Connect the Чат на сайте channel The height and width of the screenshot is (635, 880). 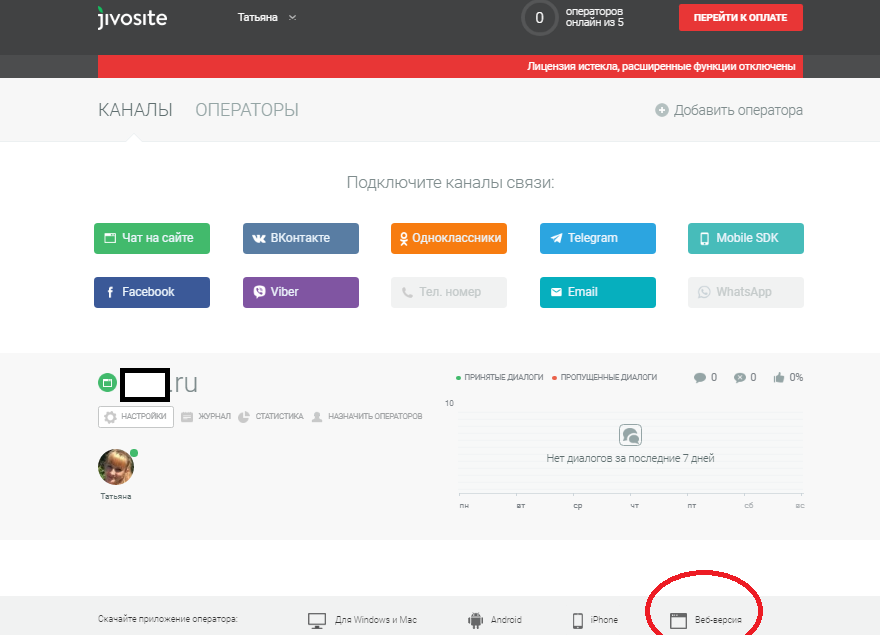tap(152, 238)
